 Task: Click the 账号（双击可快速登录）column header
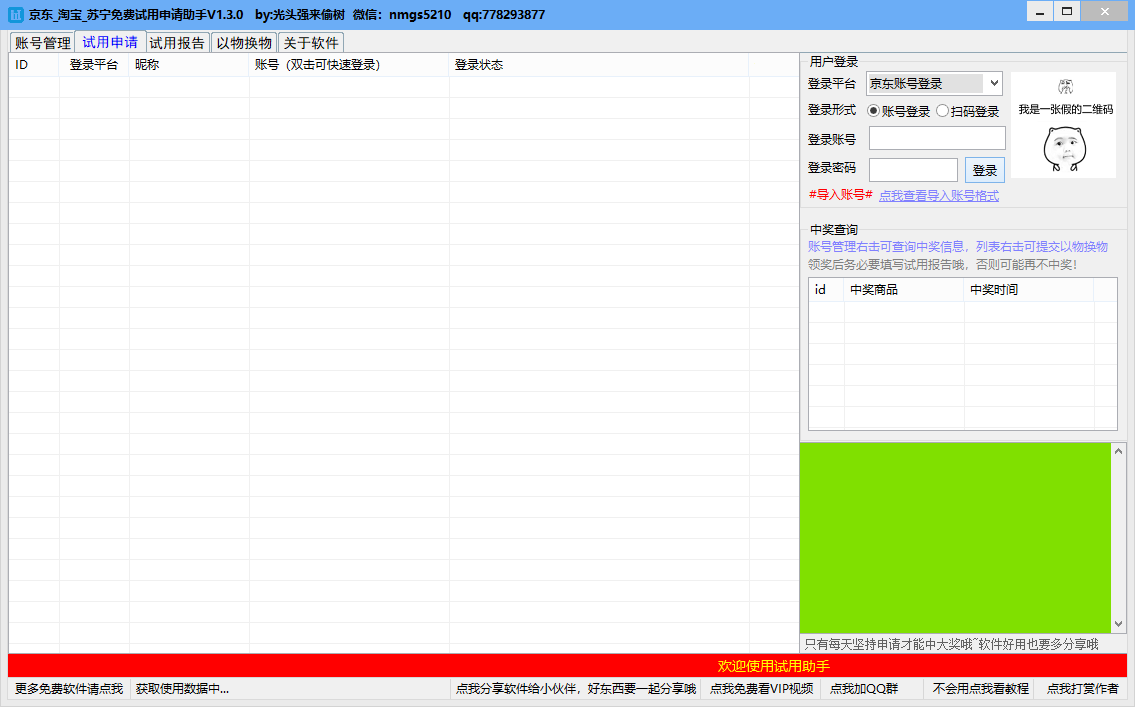click(x=349, y=64)
